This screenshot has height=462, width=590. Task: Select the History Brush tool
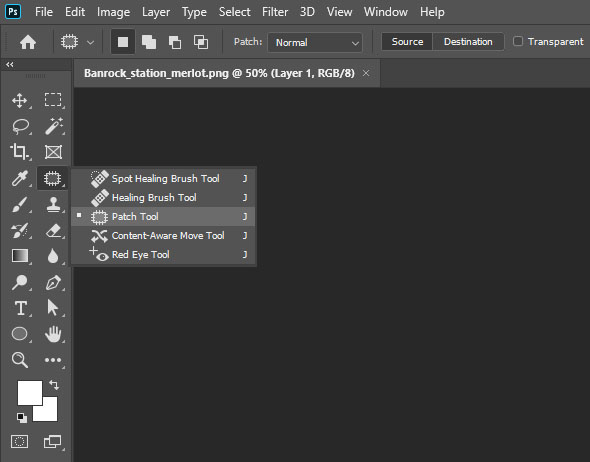[x=20, y=231]
